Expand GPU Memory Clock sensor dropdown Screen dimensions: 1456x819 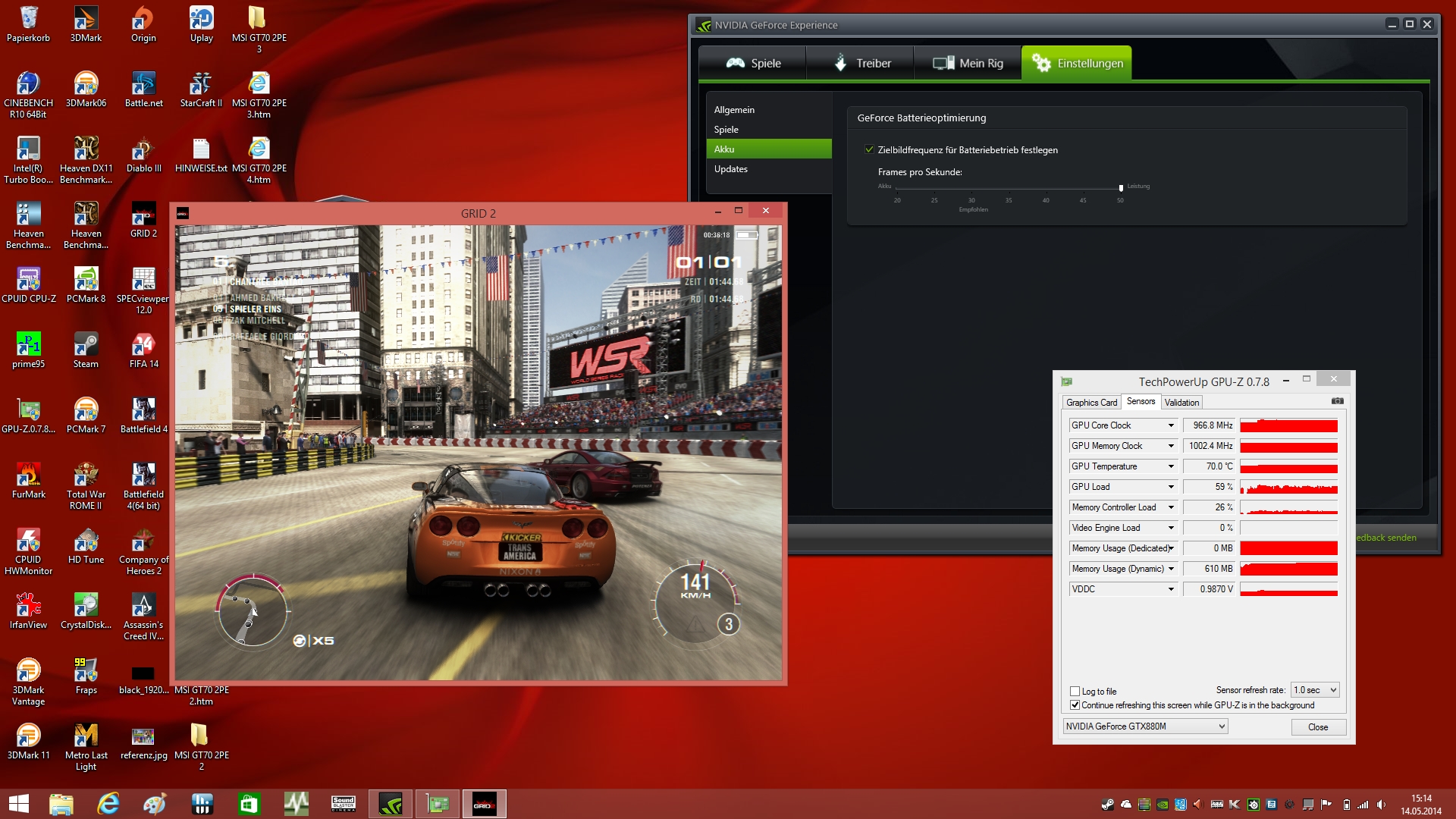click(1171, 446)
